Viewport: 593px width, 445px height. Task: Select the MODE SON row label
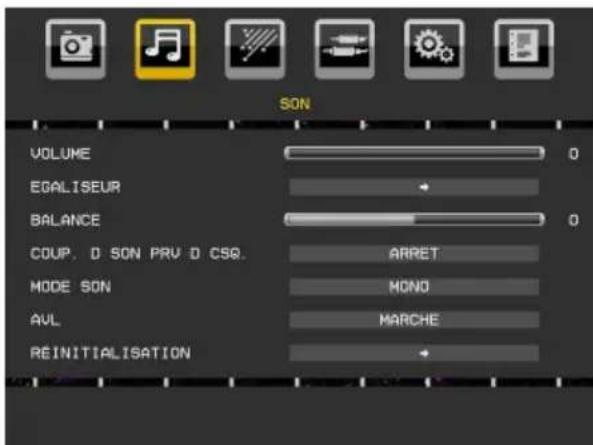[x=70, y=287]
